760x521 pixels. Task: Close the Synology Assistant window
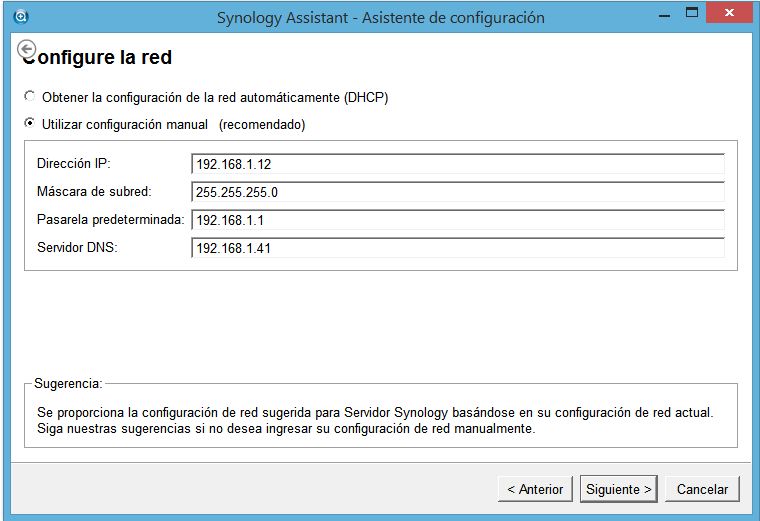pos(729,13)
